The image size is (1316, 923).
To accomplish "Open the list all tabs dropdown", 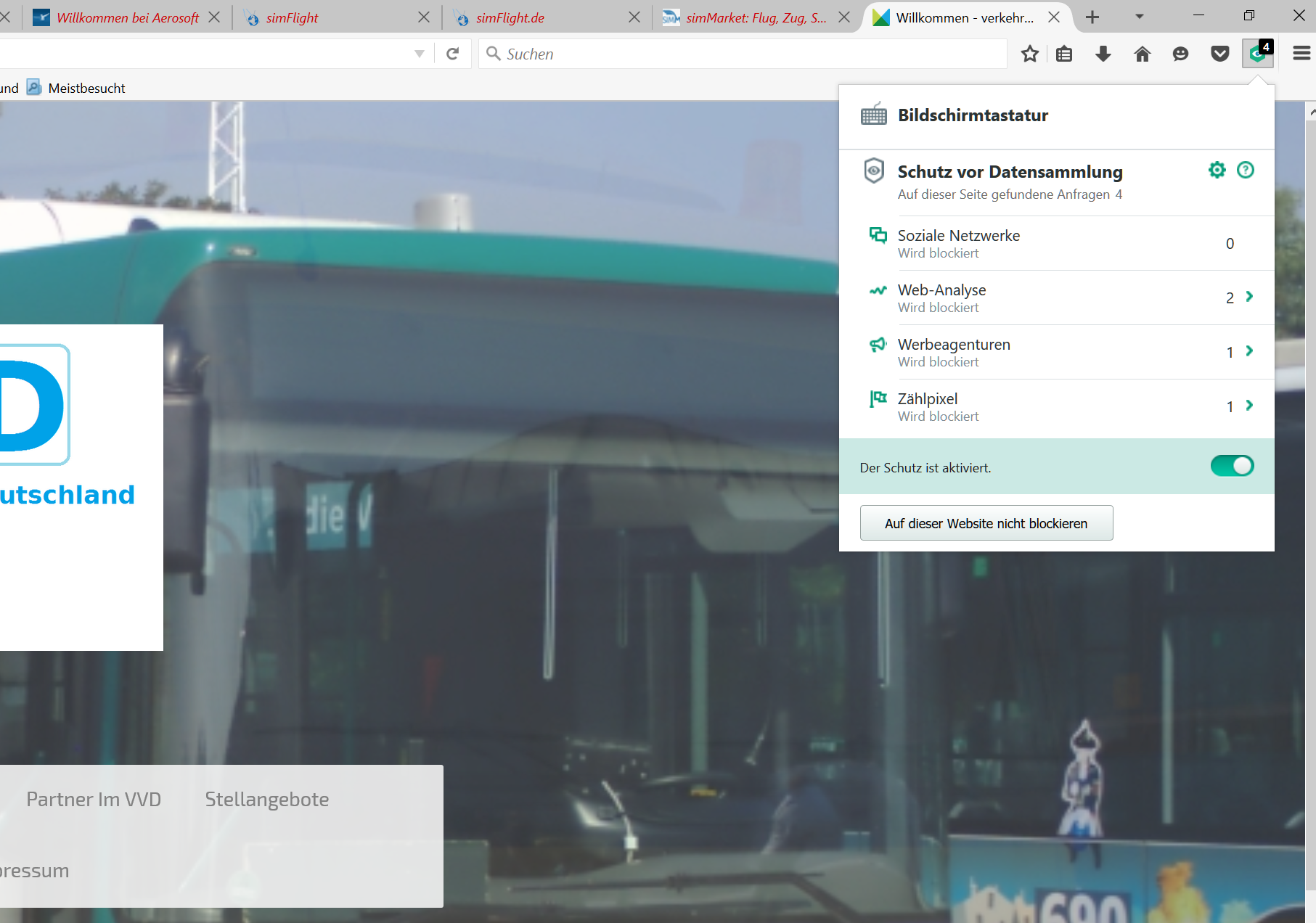I will [1140, 17].
